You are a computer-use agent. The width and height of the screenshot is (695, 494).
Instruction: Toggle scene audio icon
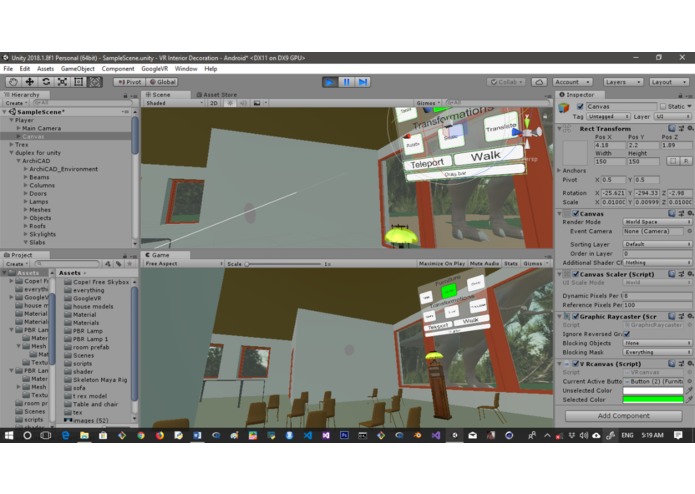pos(243,103)
